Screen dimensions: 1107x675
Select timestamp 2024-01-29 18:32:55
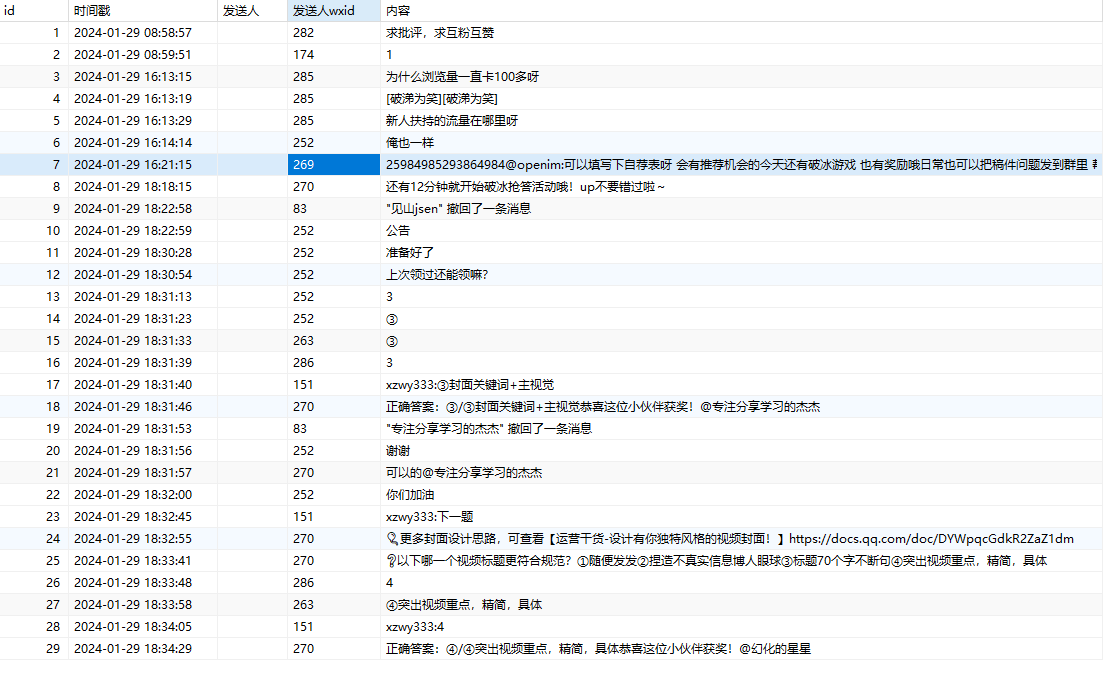click(x=143, y=539)
